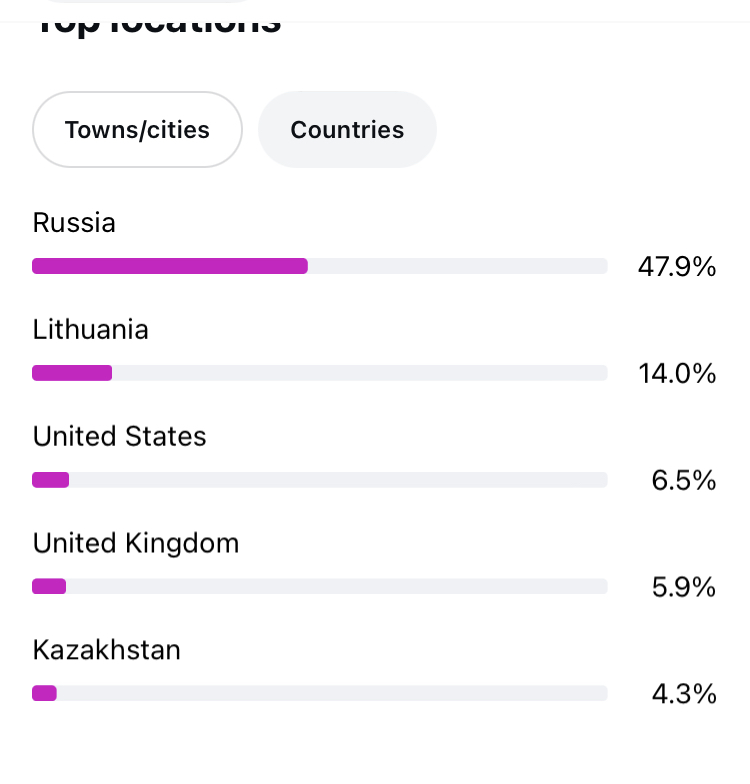
Task: Click Russia's purple filled bar segment
Action: 170,266
